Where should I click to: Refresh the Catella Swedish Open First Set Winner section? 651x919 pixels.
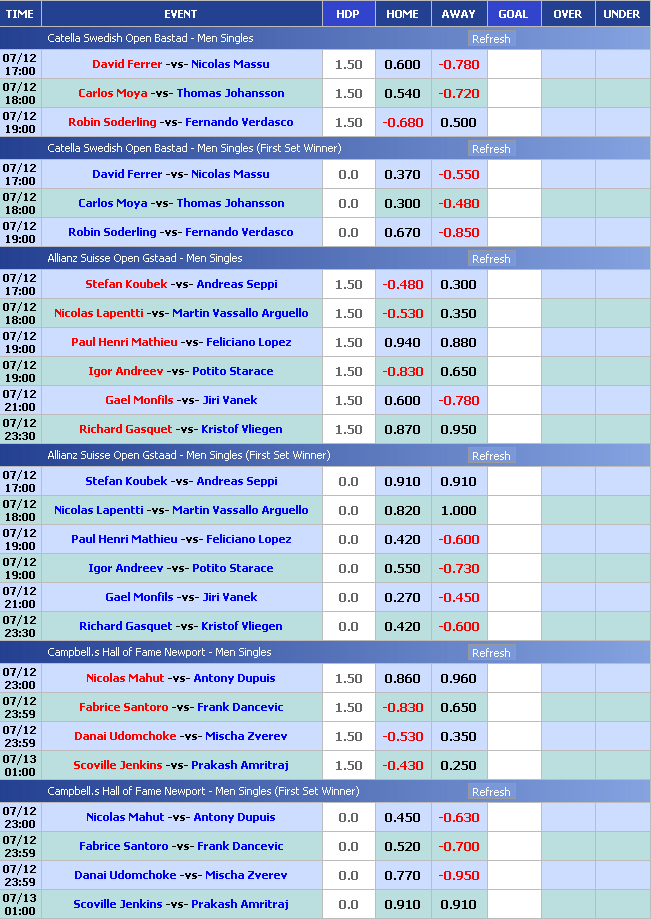pos(490,149)
